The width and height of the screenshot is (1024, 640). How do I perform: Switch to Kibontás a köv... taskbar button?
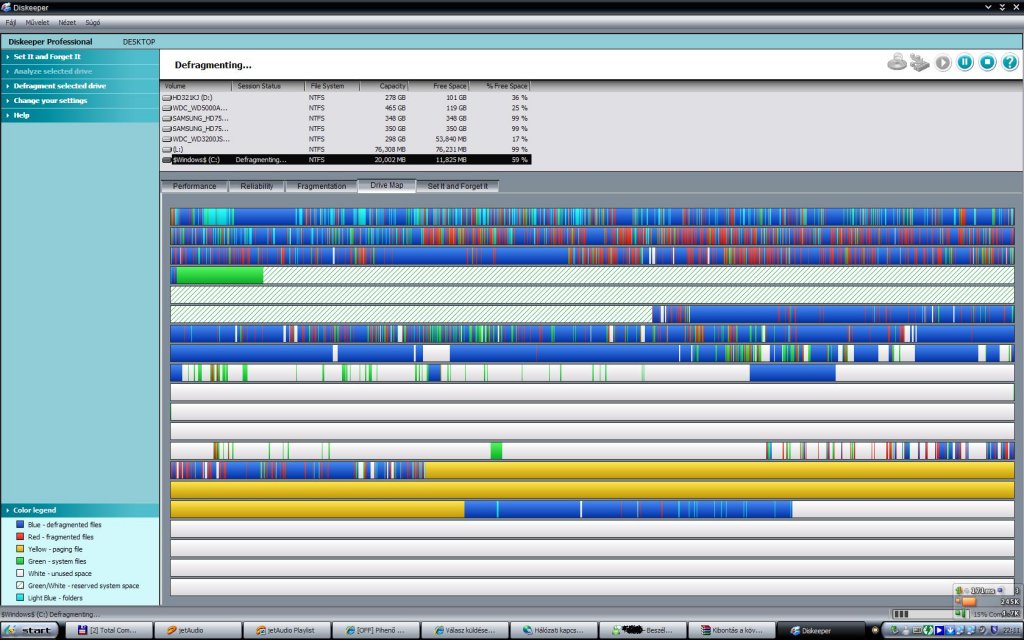(731, 630)
